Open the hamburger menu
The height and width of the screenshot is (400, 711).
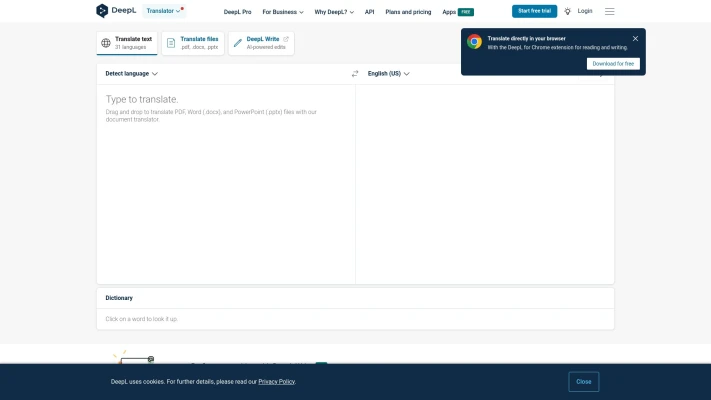(x=609, y=11)
